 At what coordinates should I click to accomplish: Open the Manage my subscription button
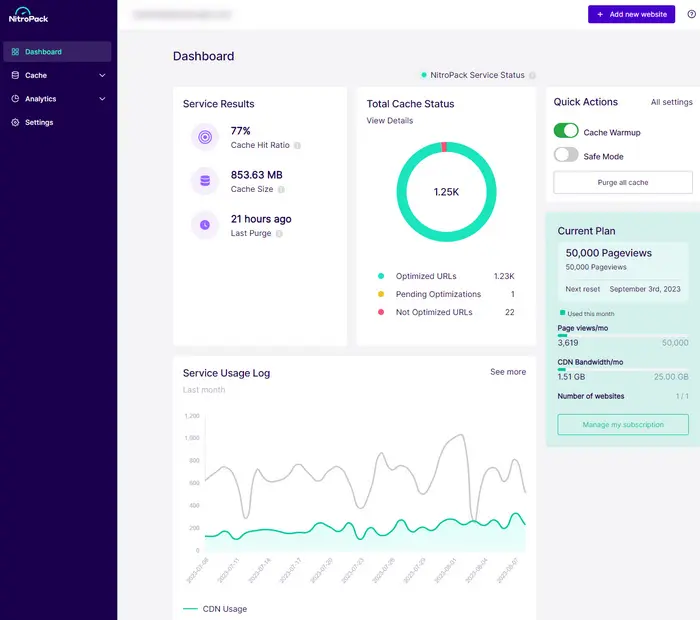pyautogui.click(x=623, y=425)
